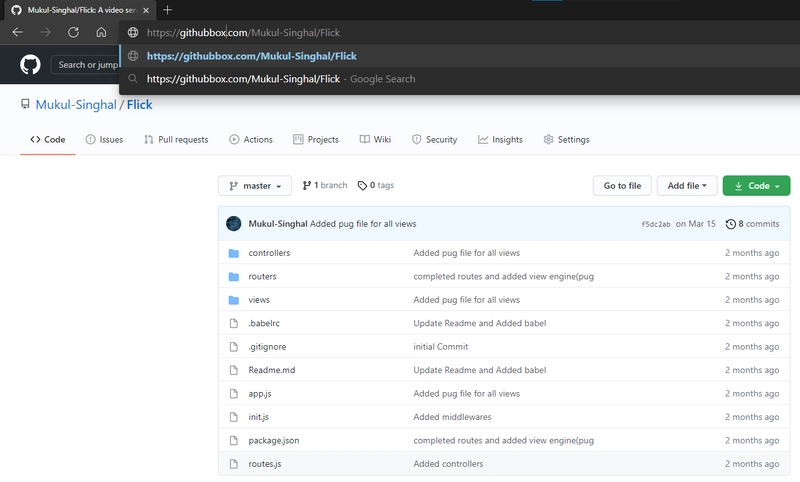Click the clock history icon beside commits
The height and width of the screenshot is (482, 800).
pyautogui.click(x=731, y=224)
